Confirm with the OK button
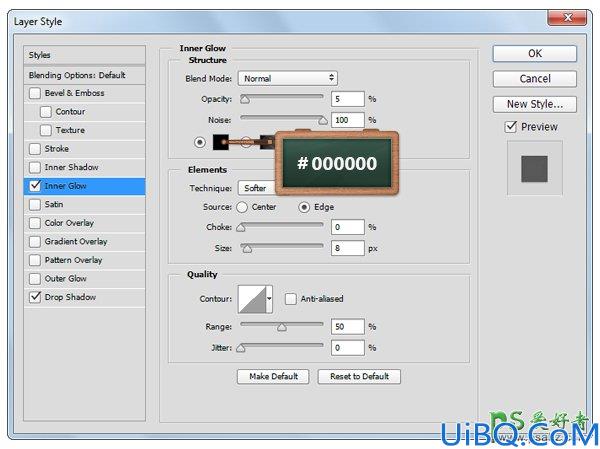The height and width of the screenshot is (449, 600). pos(535,54)
